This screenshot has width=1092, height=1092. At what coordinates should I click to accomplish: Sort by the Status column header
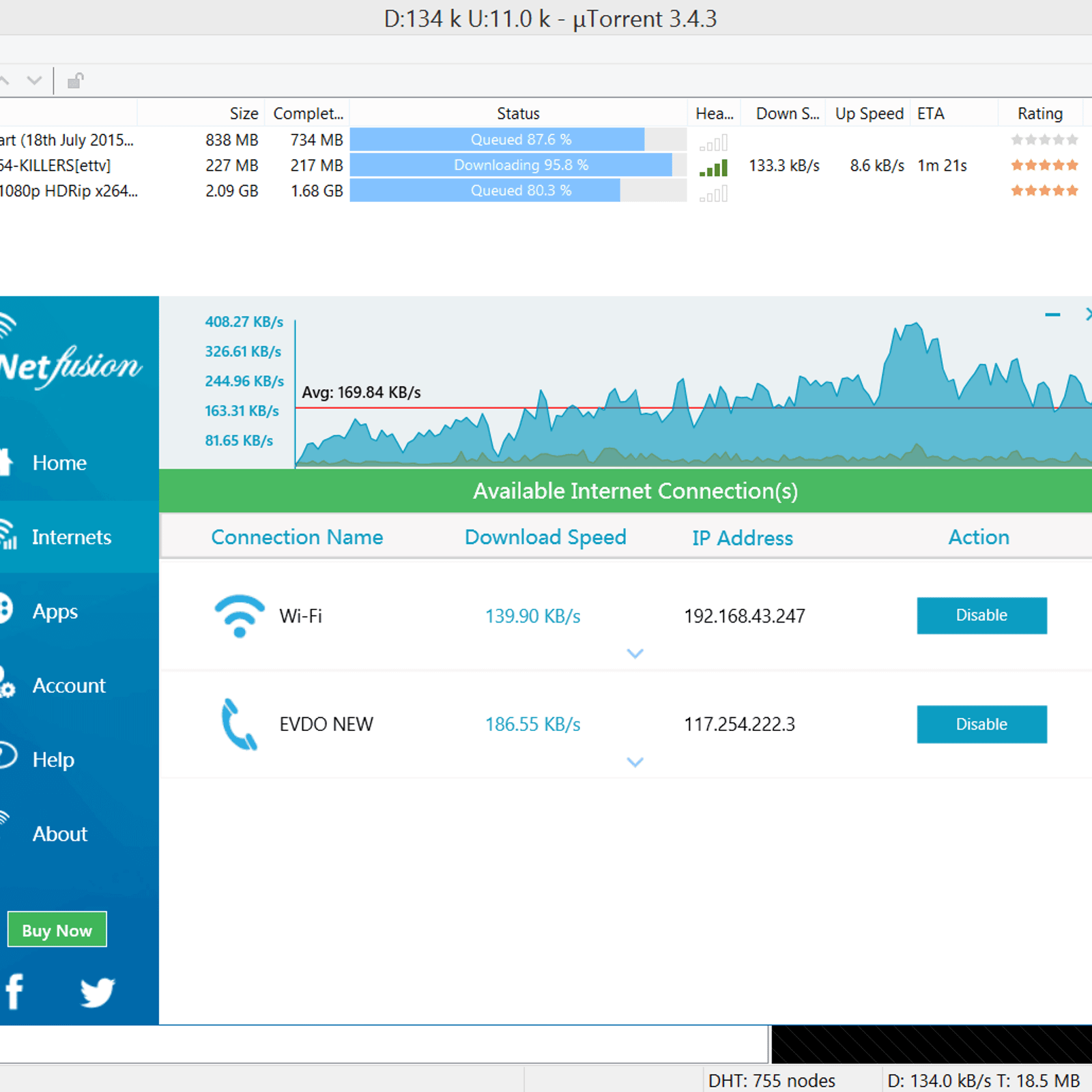tap(518, 113)
